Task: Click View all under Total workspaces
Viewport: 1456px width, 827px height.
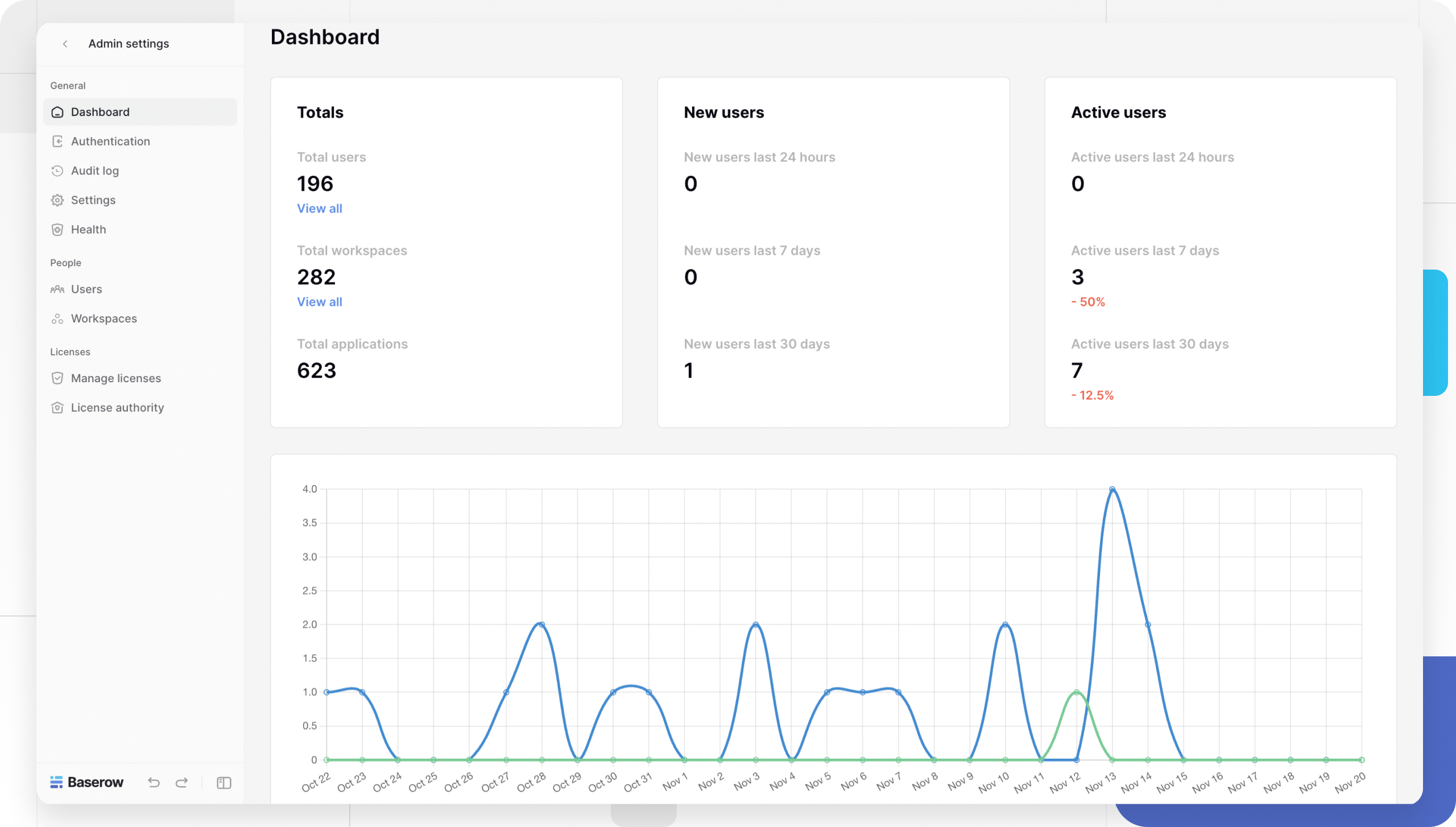Action: [x=319, y=301]
